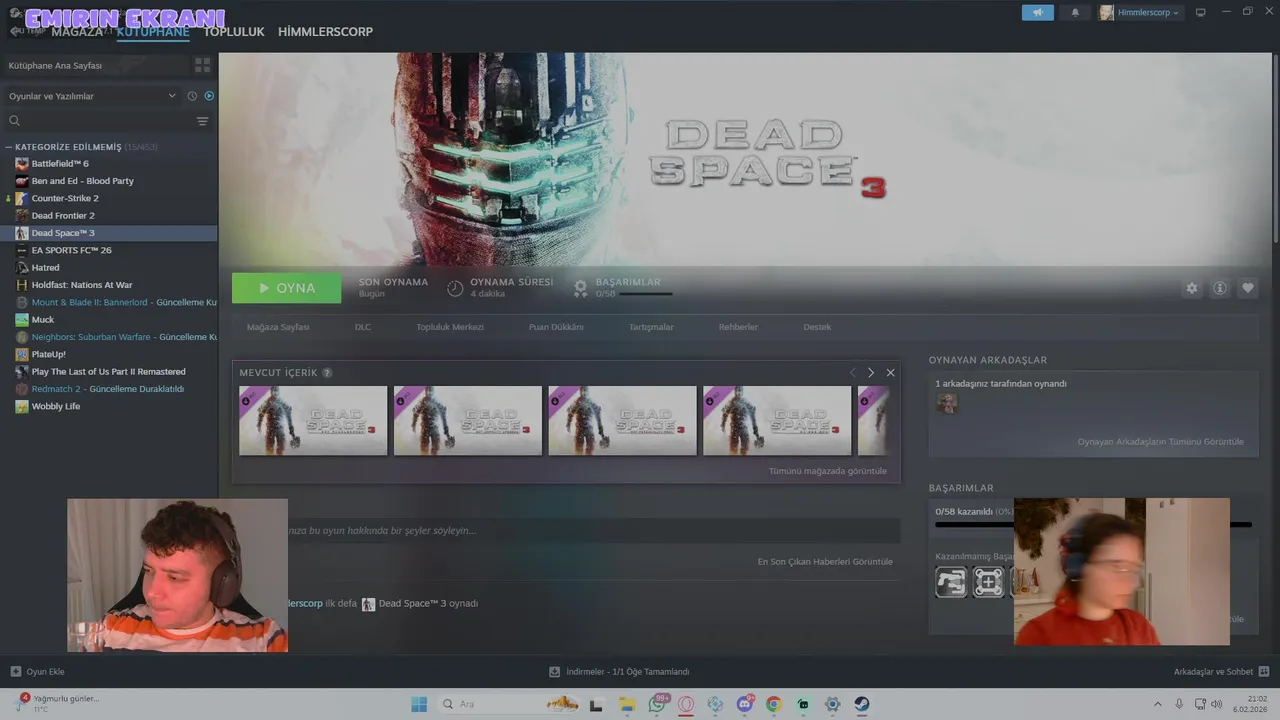Image resolution: width=1280 pixels, height=720 pixels.
Task: Click the announcements megaphone button
Action: [1038, 12]
